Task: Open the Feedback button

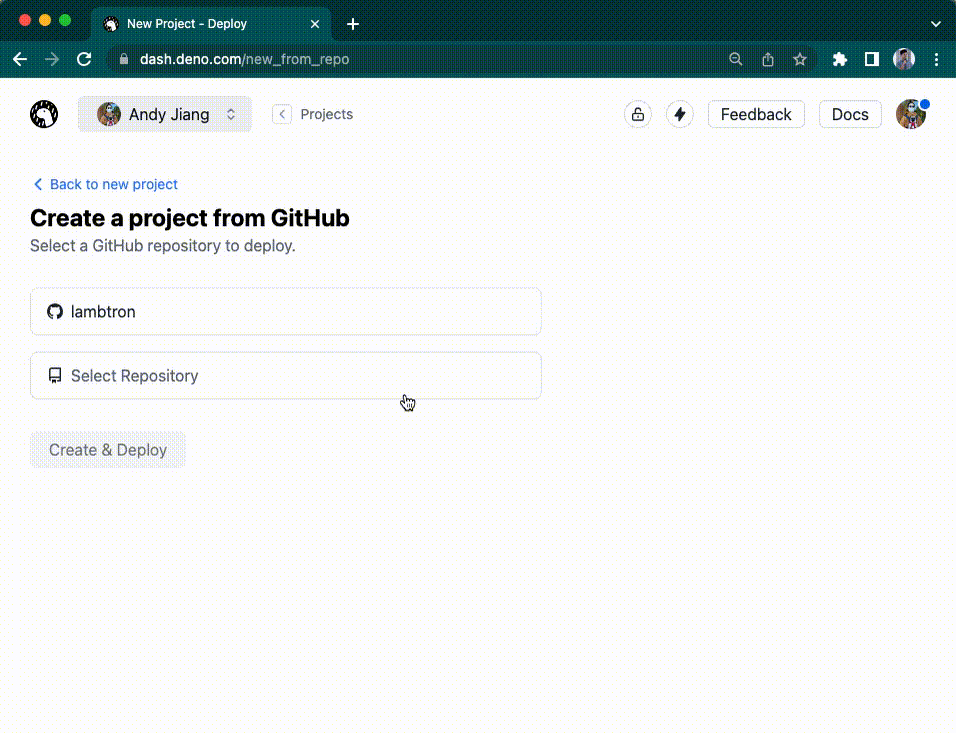Action: [756, 114]
